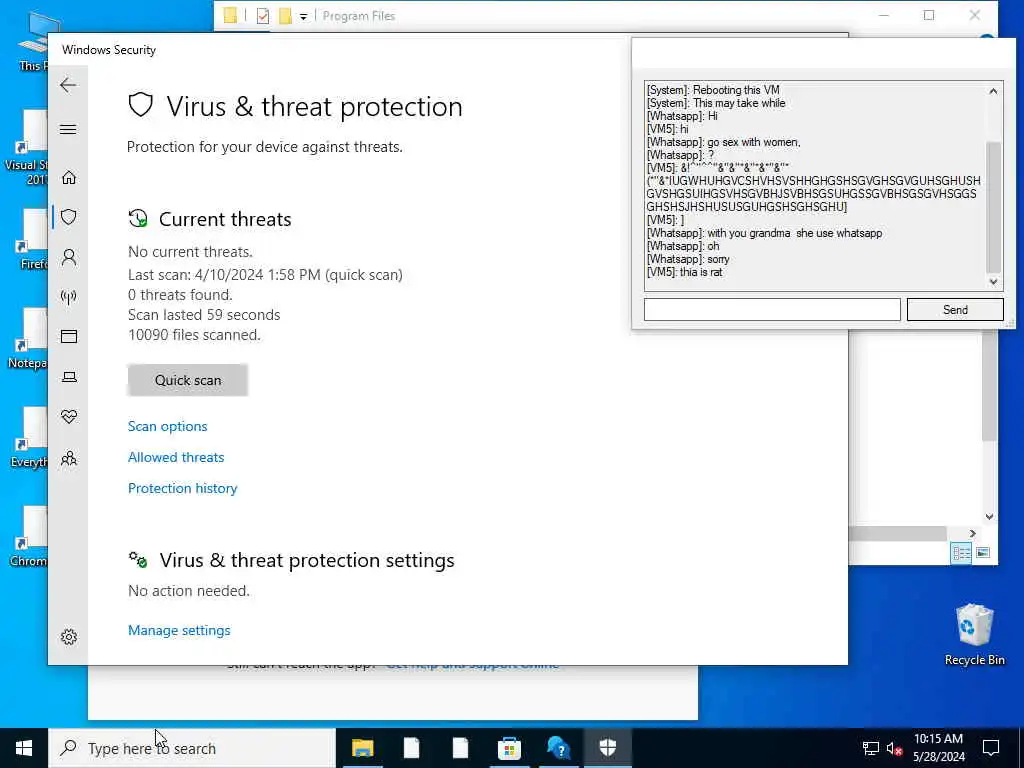Open Family options sidebar icon

pos(69,458)
